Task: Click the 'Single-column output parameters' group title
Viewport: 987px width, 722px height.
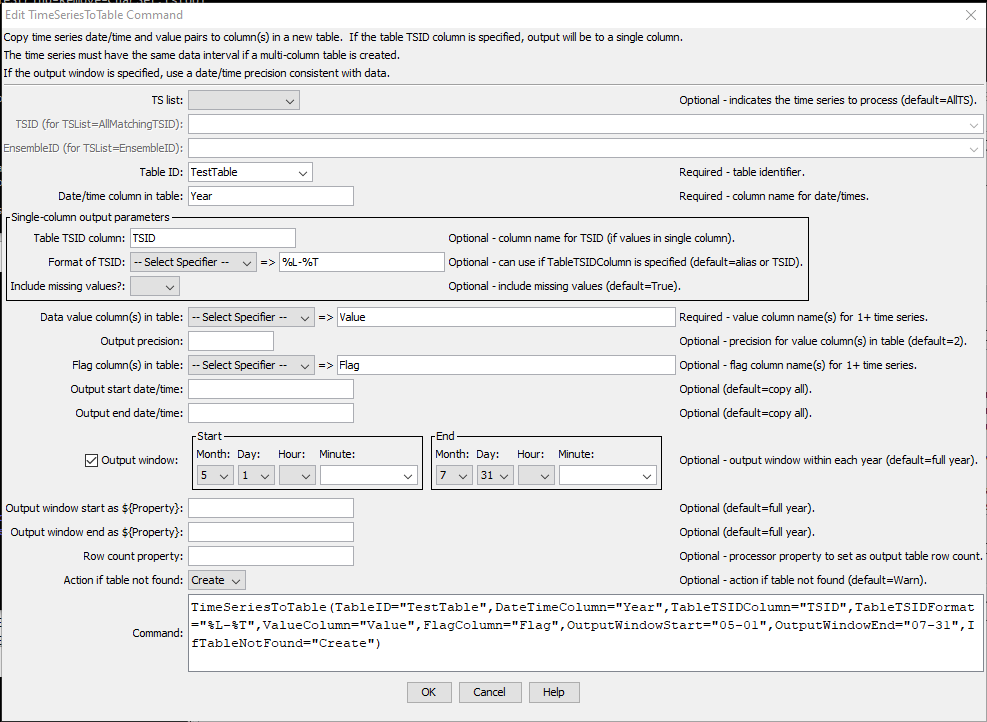Action: point(91,217)
